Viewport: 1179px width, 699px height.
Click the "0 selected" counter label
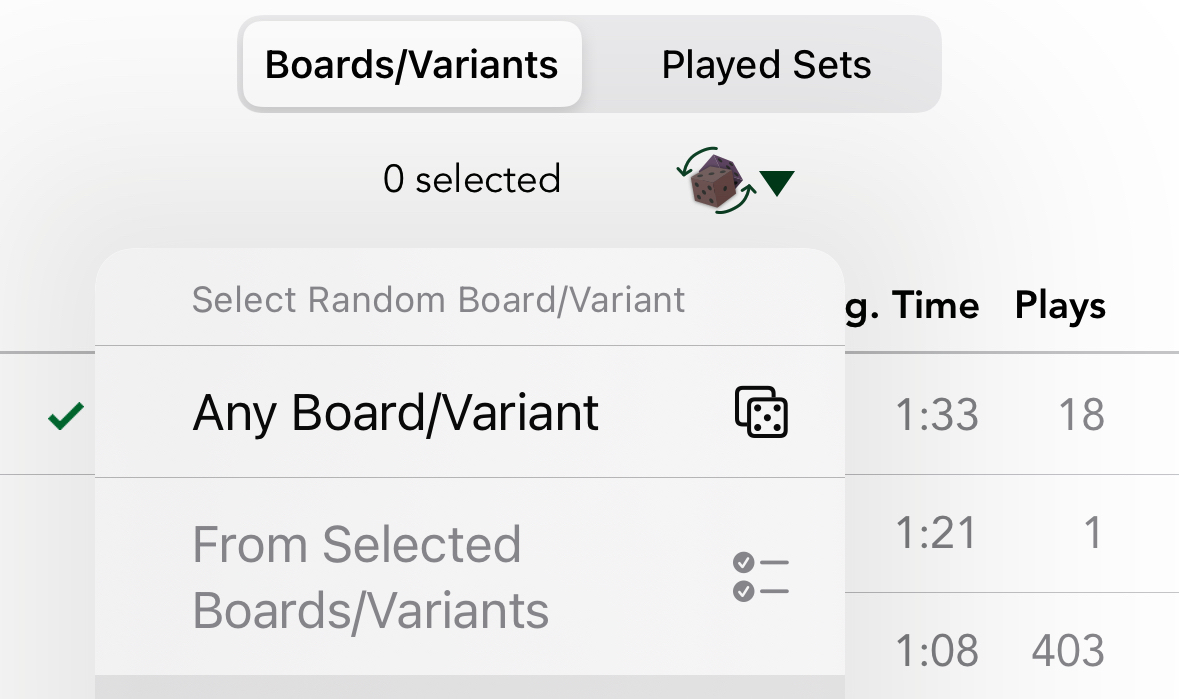[x=471, y=180]
